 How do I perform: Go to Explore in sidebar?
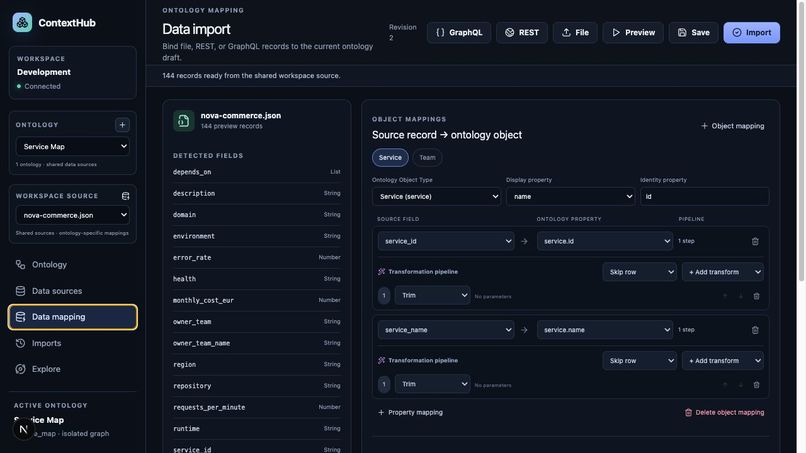coord(72,369)
